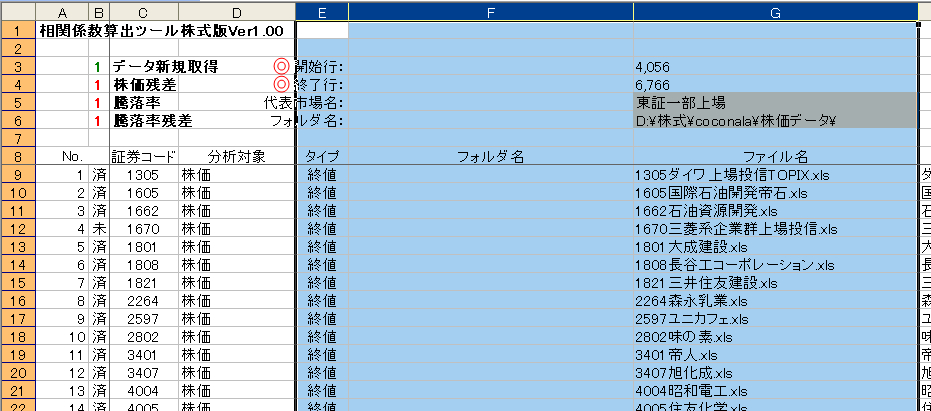Click the ファイル名 header cell
The width and height of the screenshot is (931, 411).
point(775,157)
